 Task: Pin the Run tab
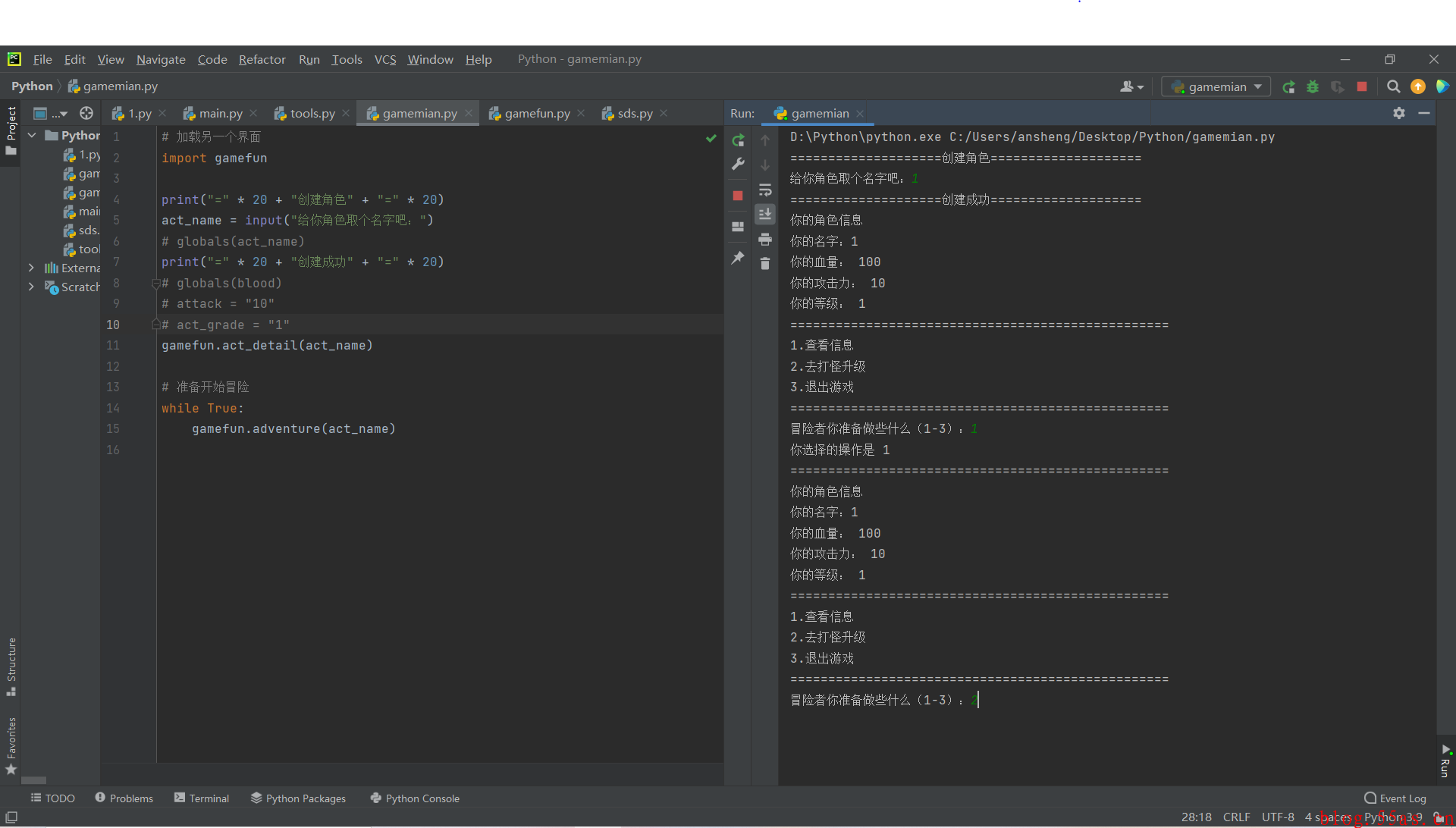tap(738, 258)
